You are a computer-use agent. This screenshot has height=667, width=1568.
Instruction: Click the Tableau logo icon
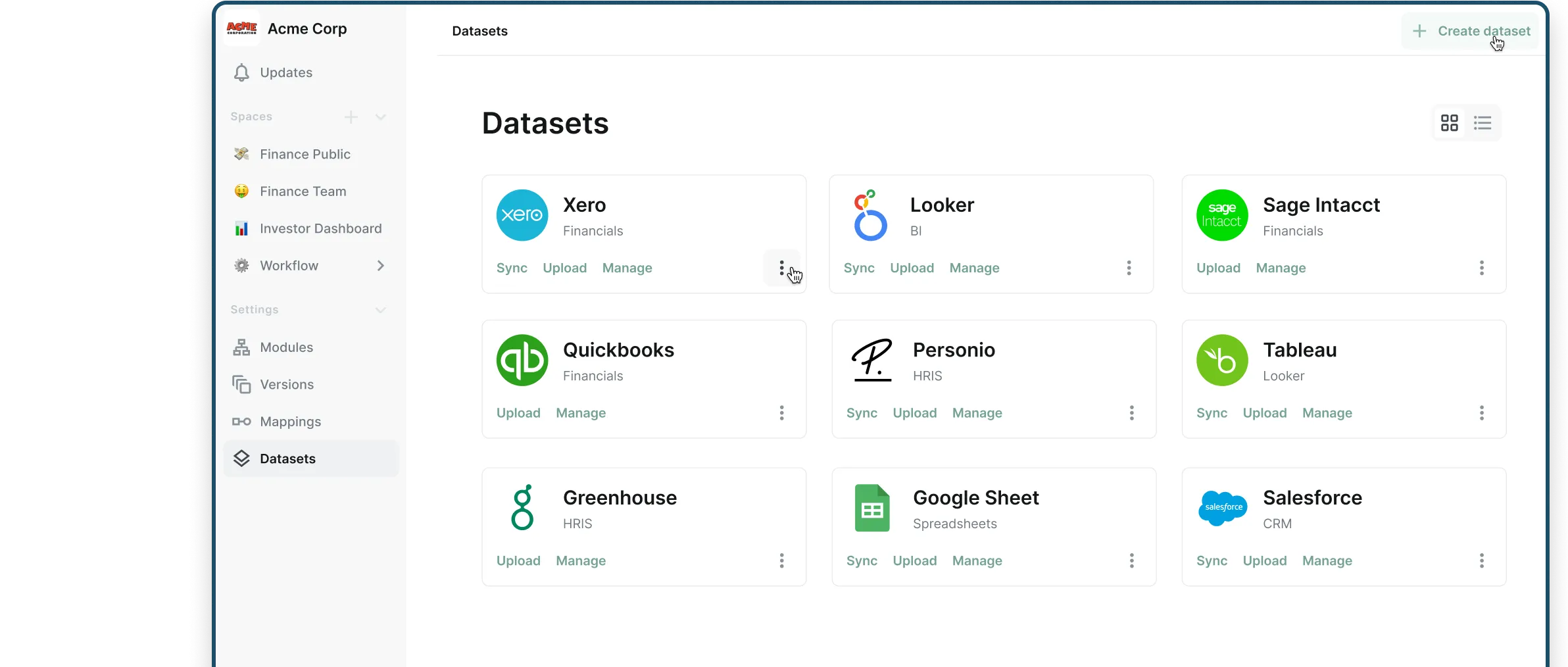pyautogui.click(x=1222, y=360)
